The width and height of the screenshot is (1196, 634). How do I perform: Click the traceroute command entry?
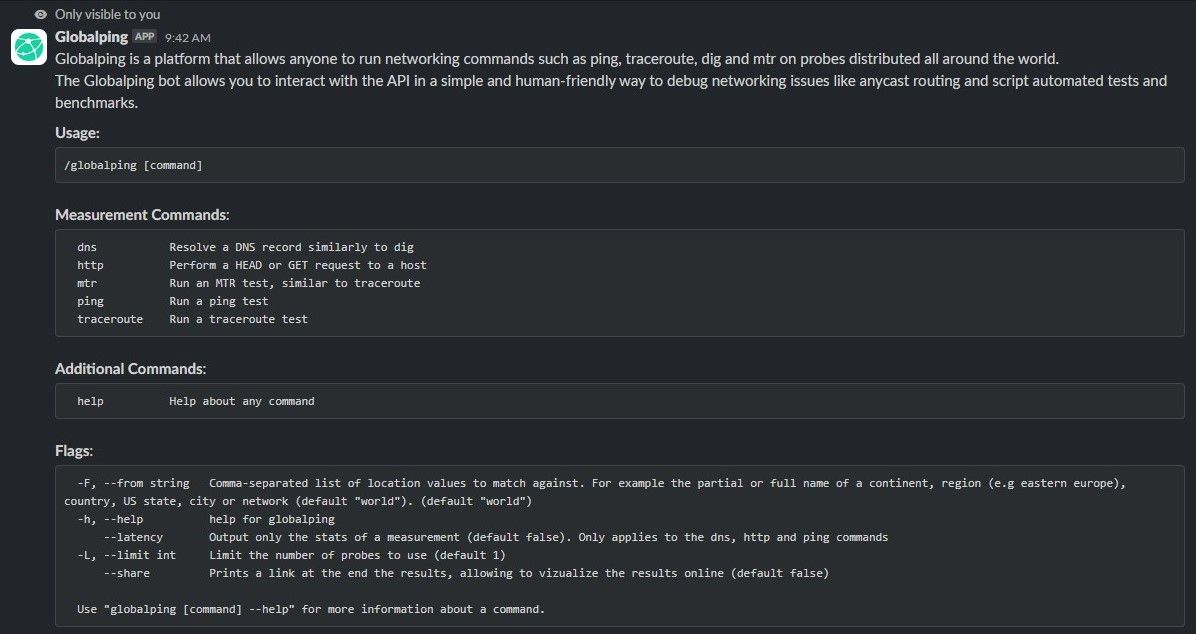(110, 319)
